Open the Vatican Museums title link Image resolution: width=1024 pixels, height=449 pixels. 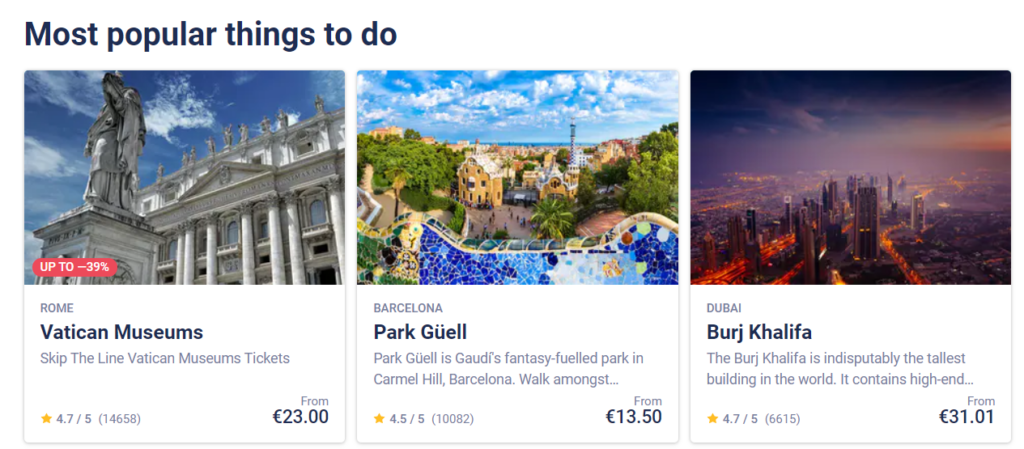point(121,332)
